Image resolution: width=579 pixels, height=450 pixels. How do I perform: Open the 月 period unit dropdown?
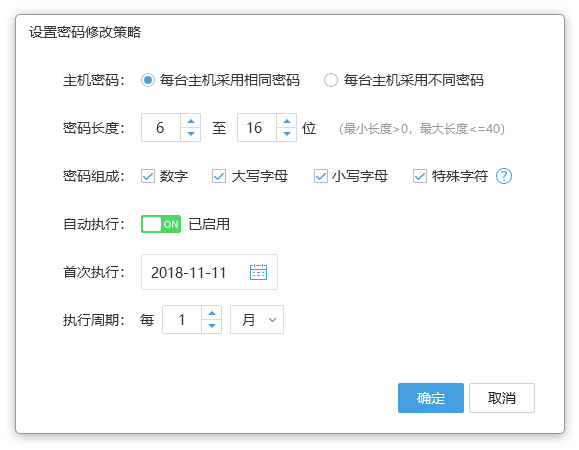(x=257, y=320)
